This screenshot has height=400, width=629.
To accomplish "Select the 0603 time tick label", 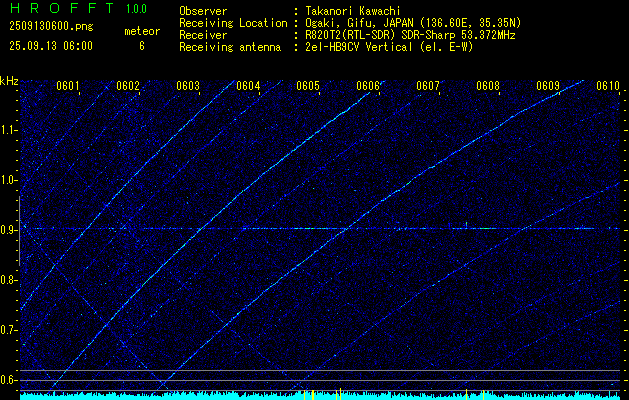I will click(x=188, y=86).
